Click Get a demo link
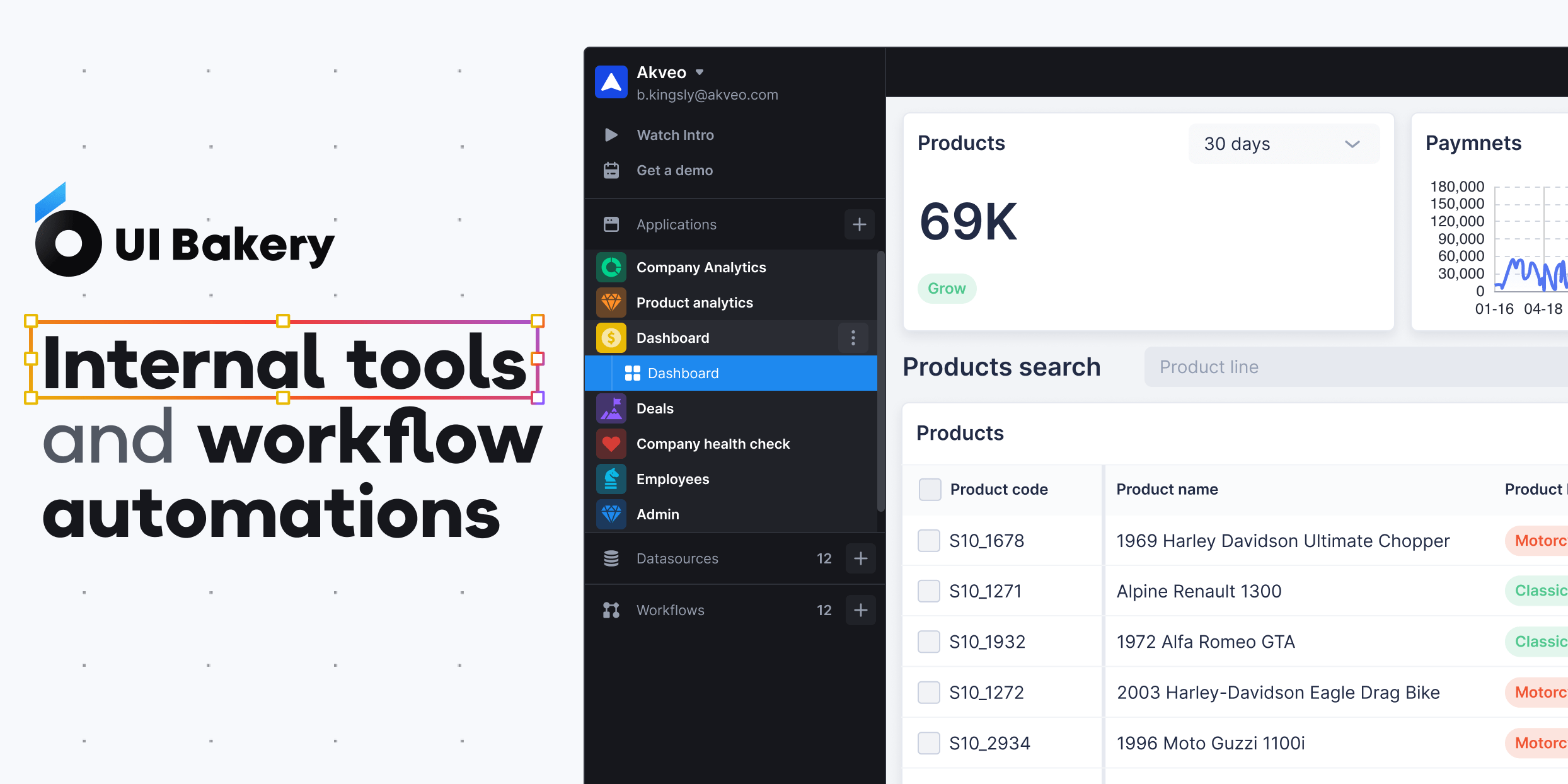Screen dimensions: 1568x784 (675, 170)
